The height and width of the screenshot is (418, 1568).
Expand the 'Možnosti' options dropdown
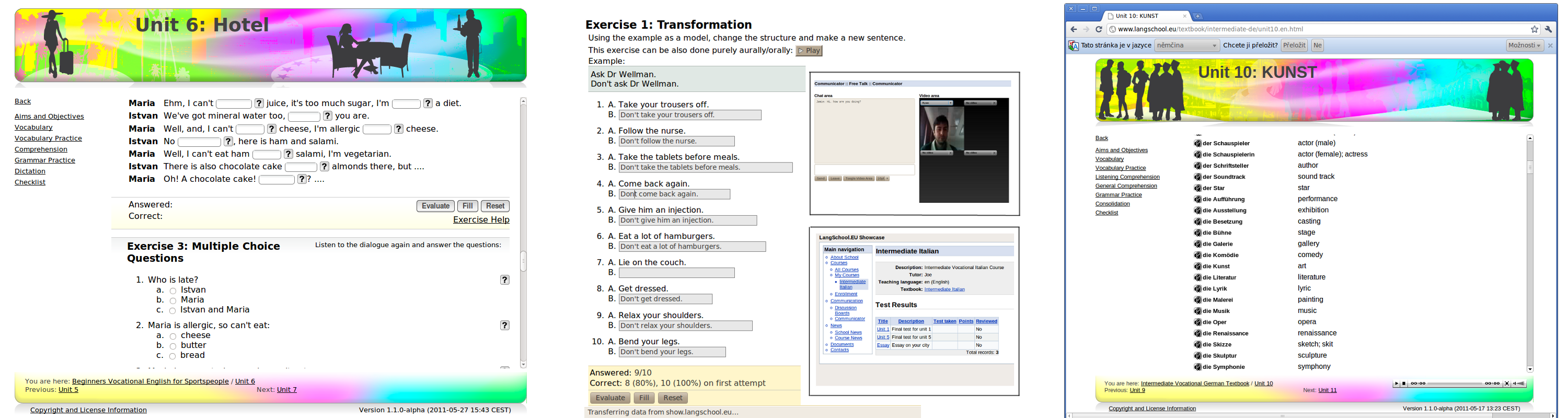coord(1524,45)
